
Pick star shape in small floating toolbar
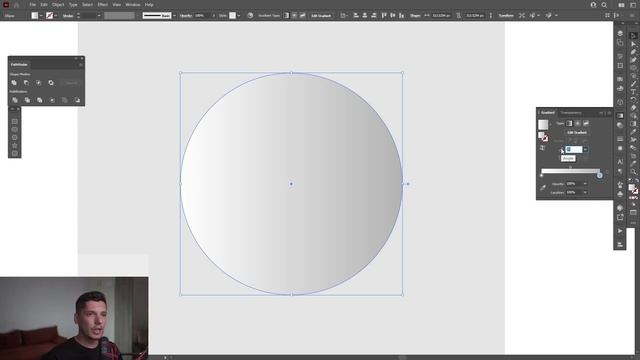click(x=15, y=146)
